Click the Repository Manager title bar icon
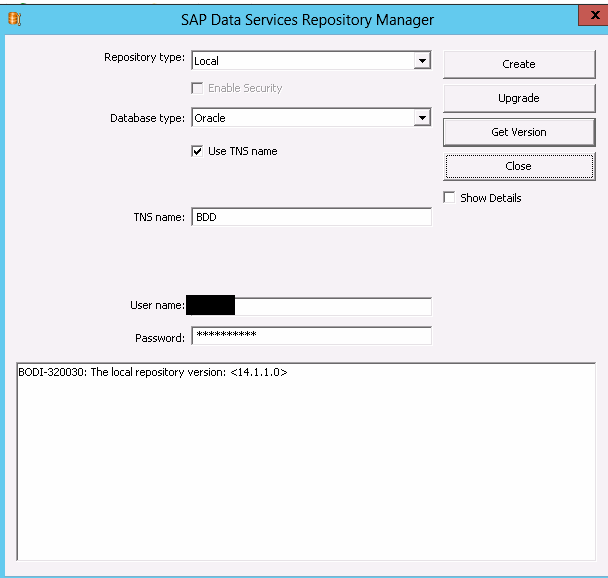Screen dimensions: 608x578 coord(14,19)
